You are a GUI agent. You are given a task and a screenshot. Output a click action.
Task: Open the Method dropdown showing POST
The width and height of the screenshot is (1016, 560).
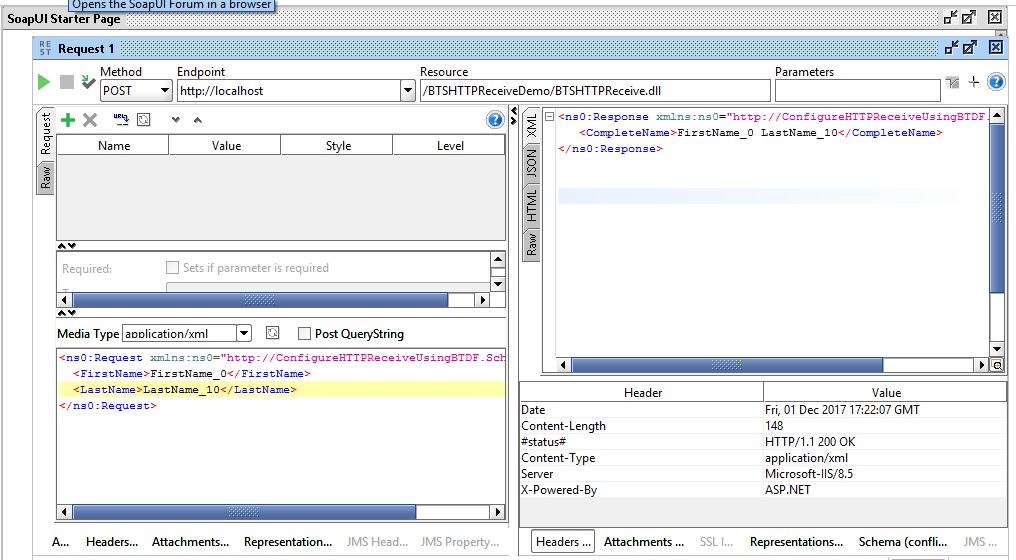click(165, 91)
